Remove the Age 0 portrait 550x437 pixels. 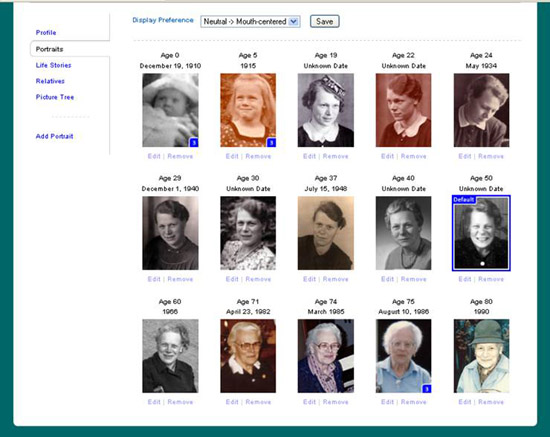coord(180,156)
